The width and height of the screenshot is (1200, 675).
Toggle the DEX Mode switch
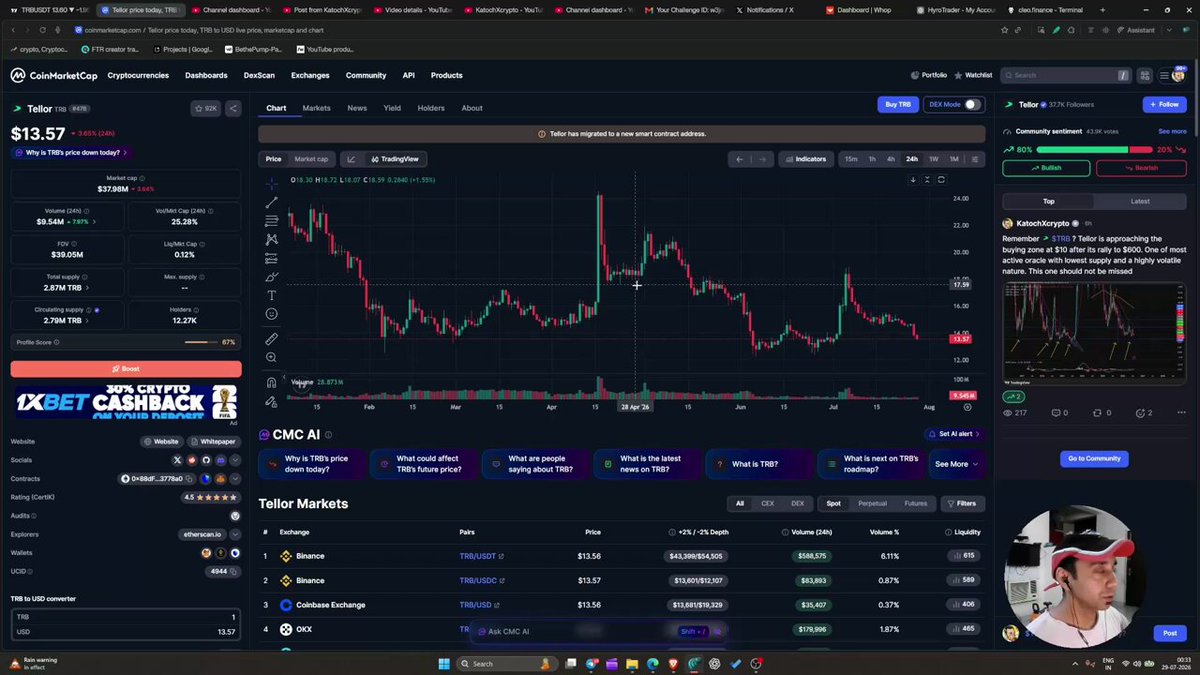click(x=972, y=104)
